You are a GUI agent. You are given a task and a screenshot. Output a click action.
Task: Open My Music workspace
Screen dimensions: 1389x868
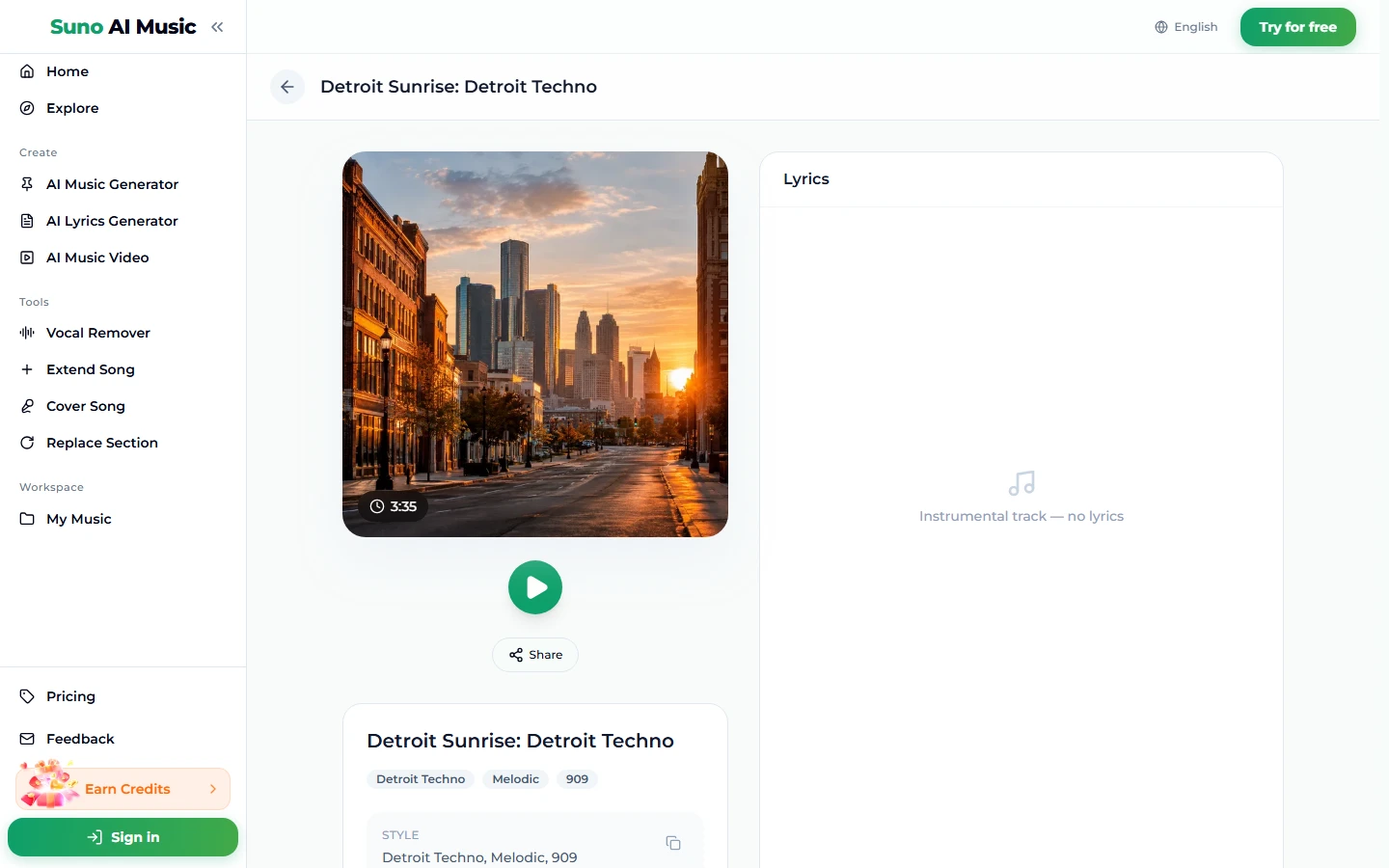coord(123,519)
